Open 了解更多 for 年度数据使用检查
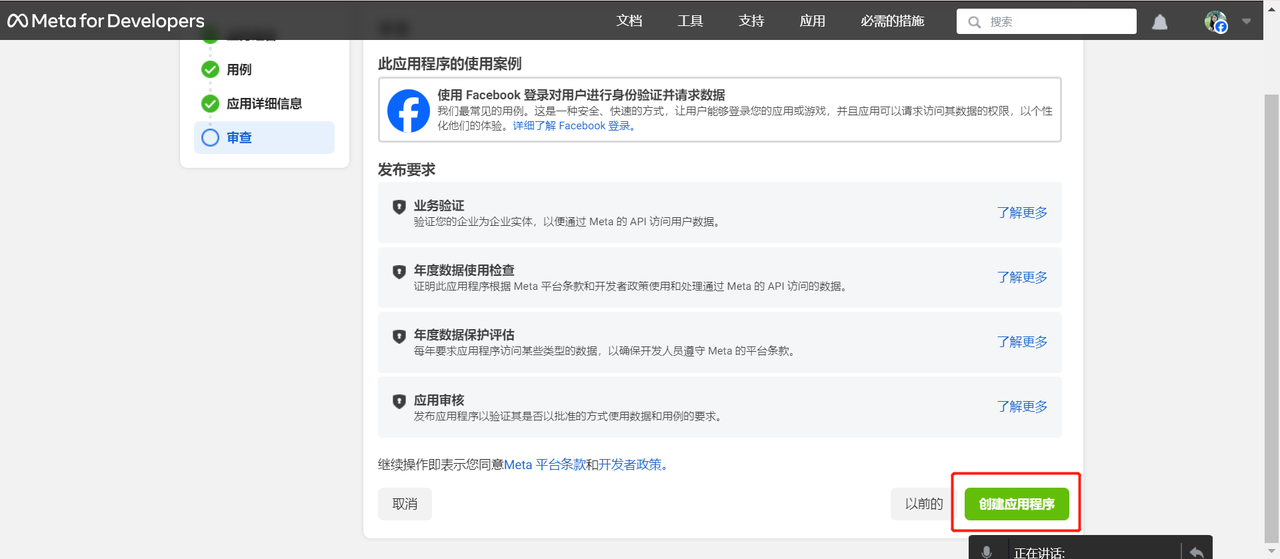The height and width of the screenshot is (559, 1280). 1022,277
